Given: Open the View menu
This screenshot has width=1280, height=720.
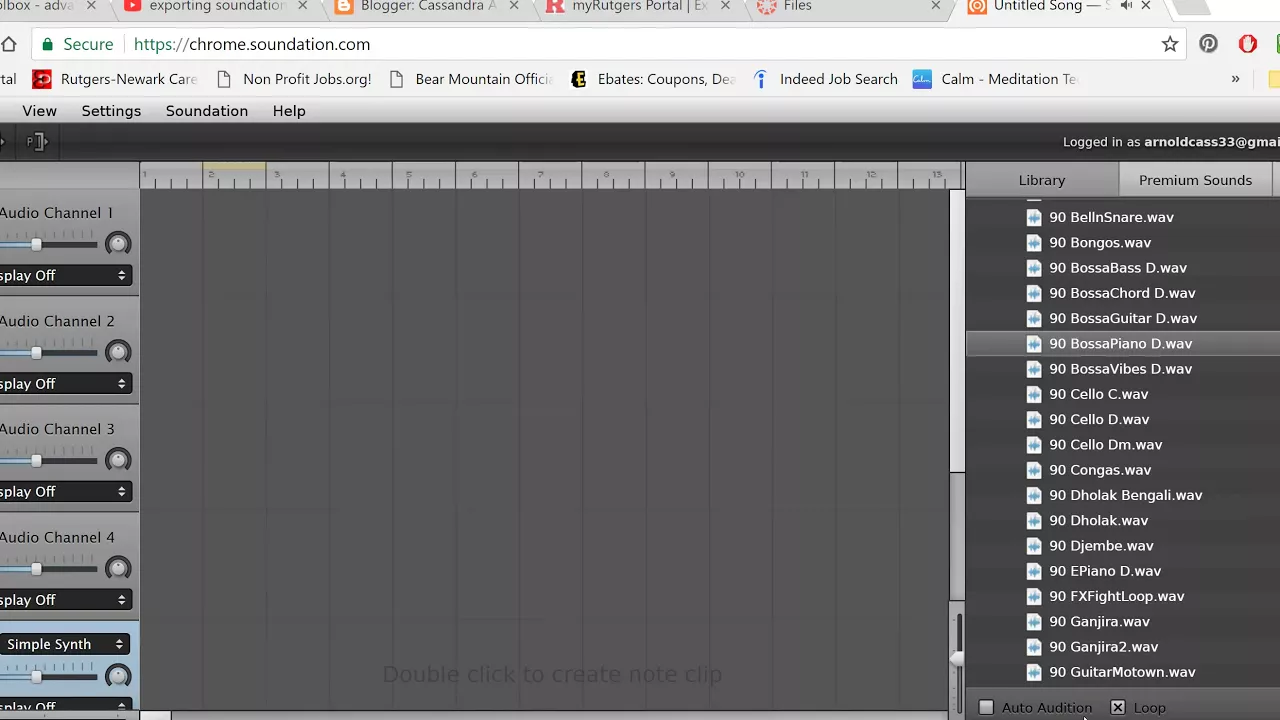Looking at the screenshot, I should (39, 111).
